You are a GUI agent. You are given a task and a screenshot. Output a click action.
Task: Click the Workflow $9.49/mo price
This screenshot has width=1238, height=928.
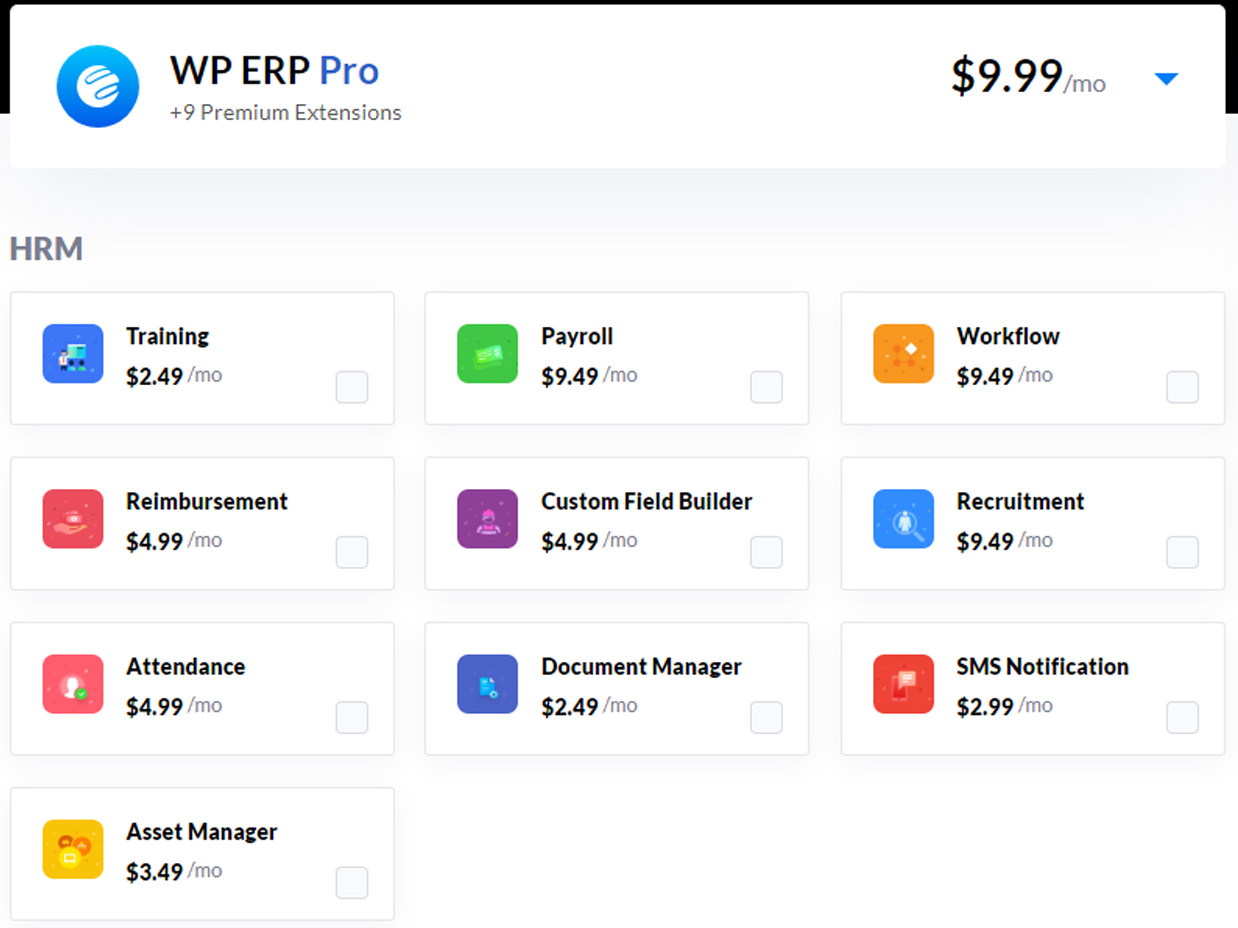click(1005, 376)
